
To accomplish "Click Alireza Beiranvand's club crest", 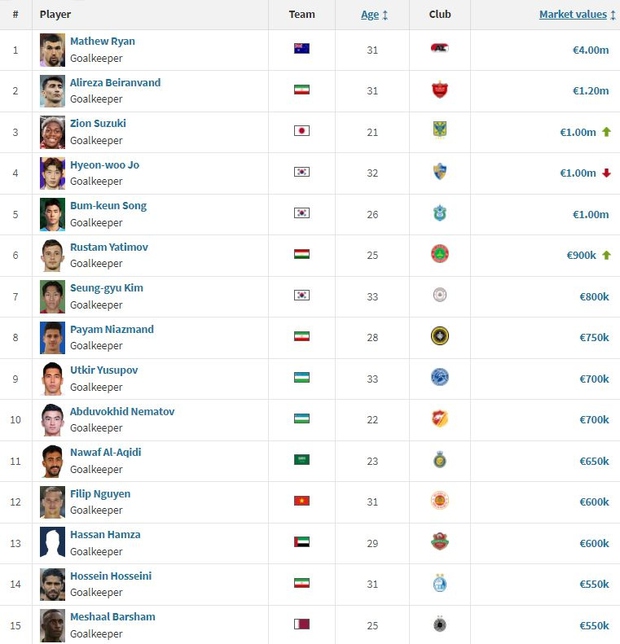I will [x=439, y=90].
